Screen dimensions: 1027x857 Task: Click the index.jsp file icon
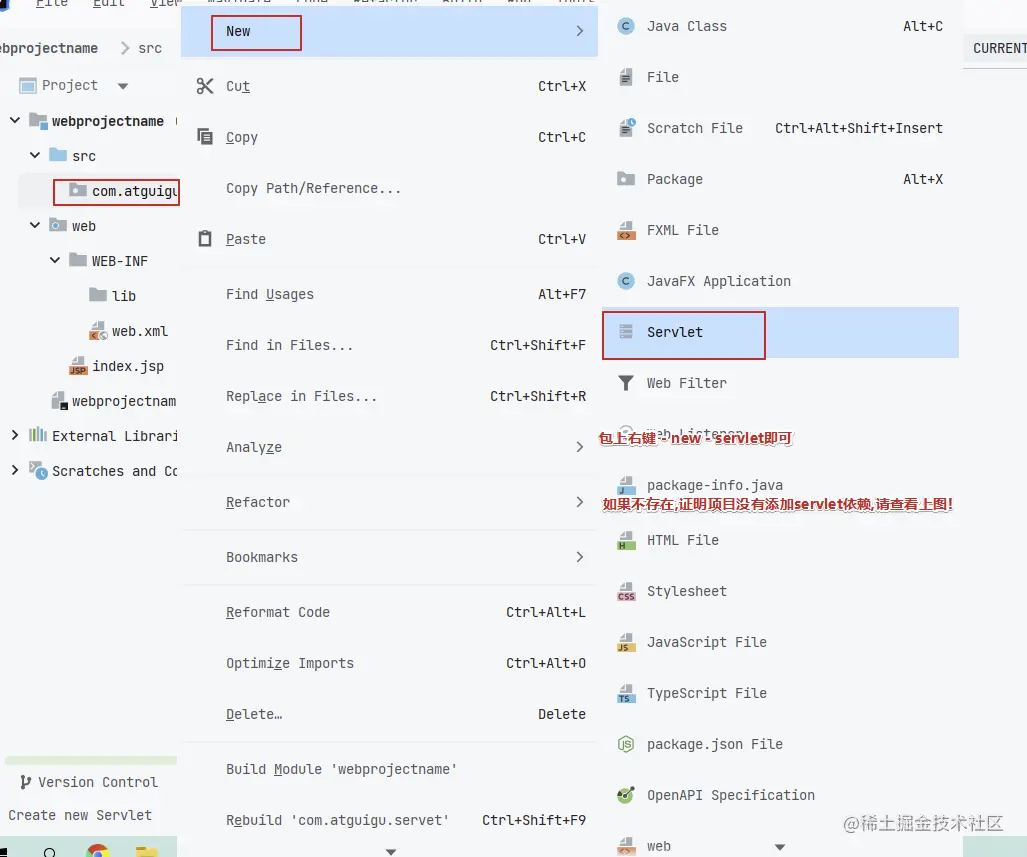pos(78,366)
